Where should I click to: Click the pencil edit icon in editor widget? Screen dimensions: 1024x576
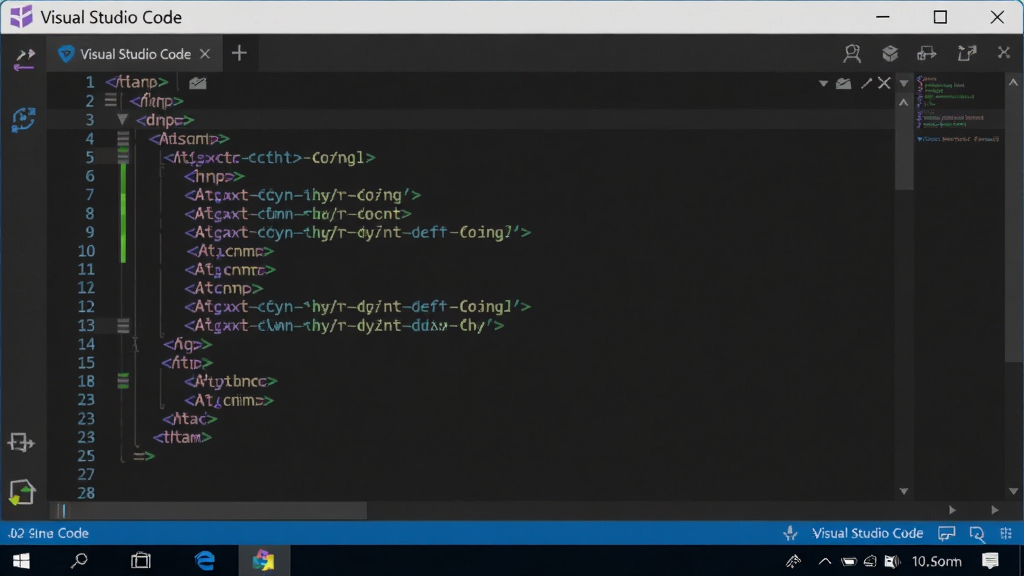pos(866,84)
